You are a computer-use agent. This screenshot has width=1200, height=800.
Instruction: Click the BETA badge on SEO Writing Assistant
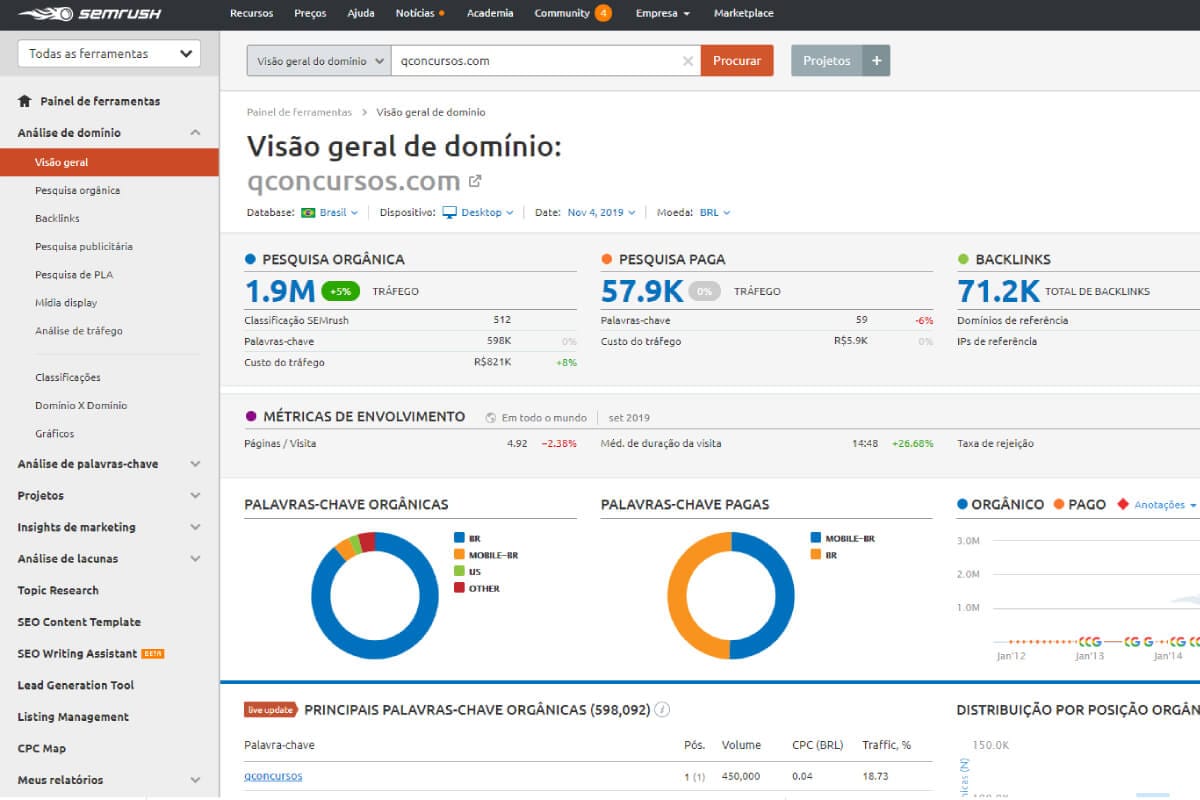coord(152,654)
